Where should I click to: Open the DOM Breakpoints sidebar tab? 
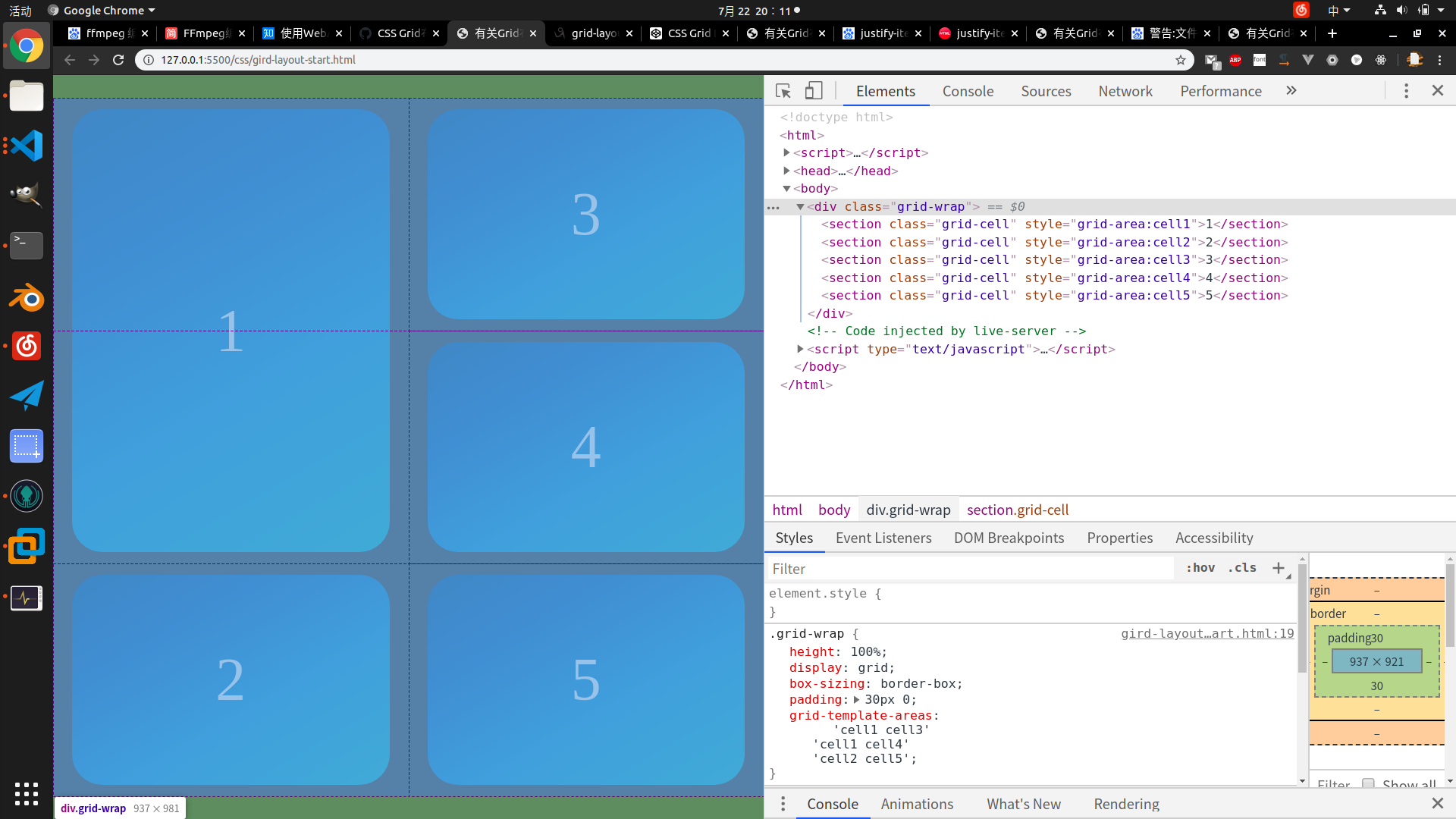point(1009,538)
